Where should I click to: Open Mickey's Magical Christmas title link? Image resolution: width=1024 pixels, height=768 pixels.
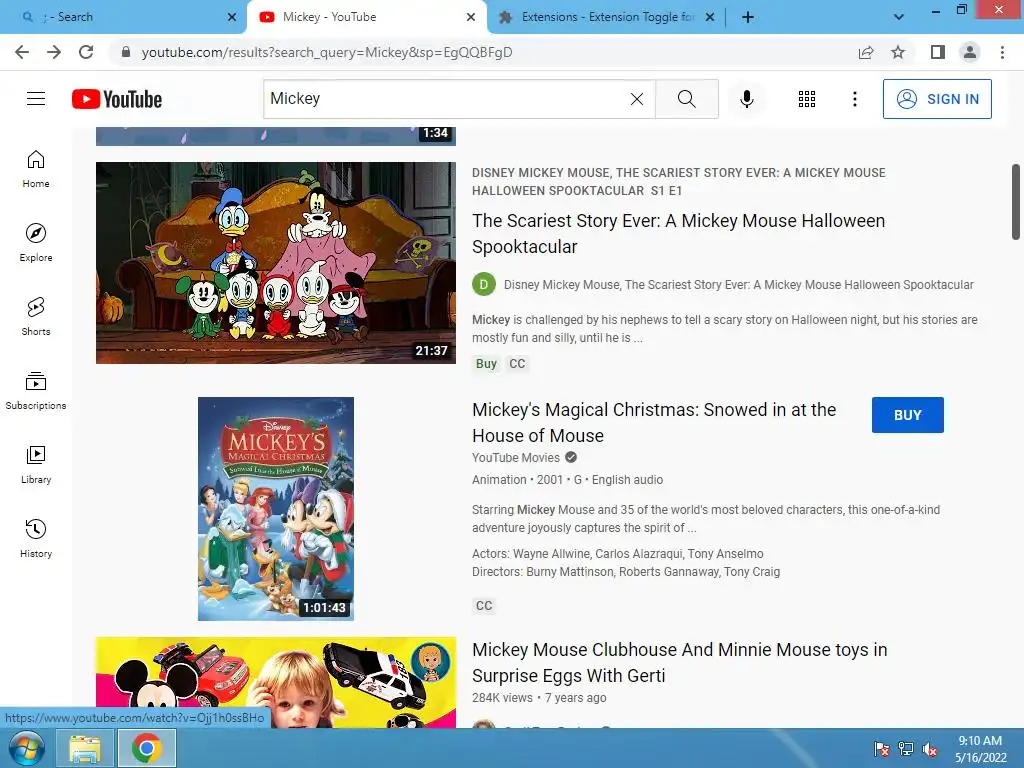pos(654,423)
